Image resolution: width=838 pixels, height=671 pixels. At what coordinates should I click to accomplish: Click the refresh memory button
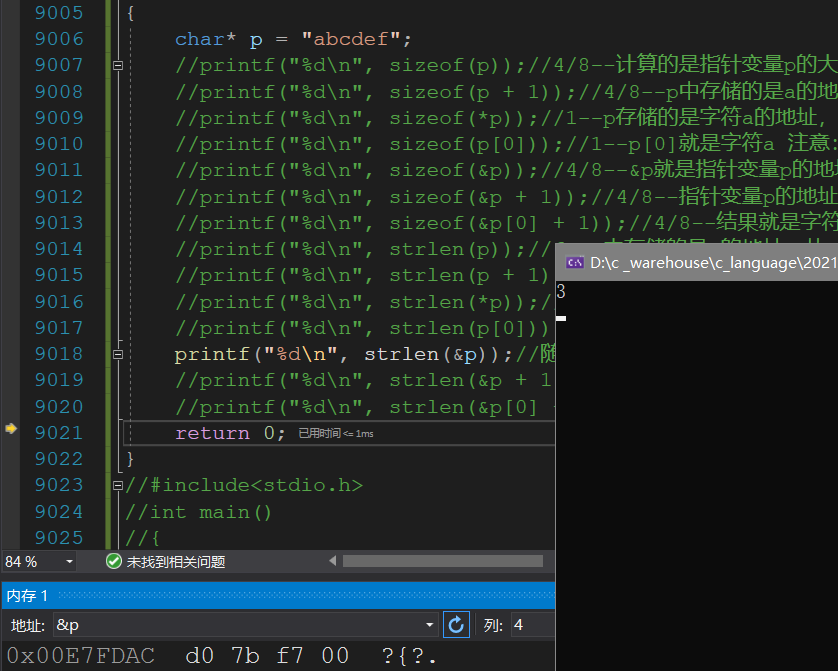pyautogui.click(x=456, y=625)
